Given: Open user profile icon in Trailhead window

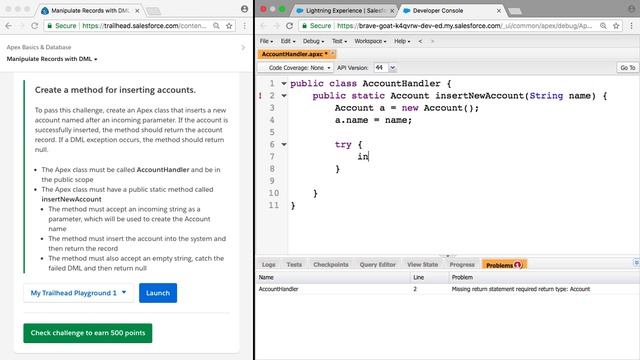Looking at the screenshot, I should coord(244,9).
